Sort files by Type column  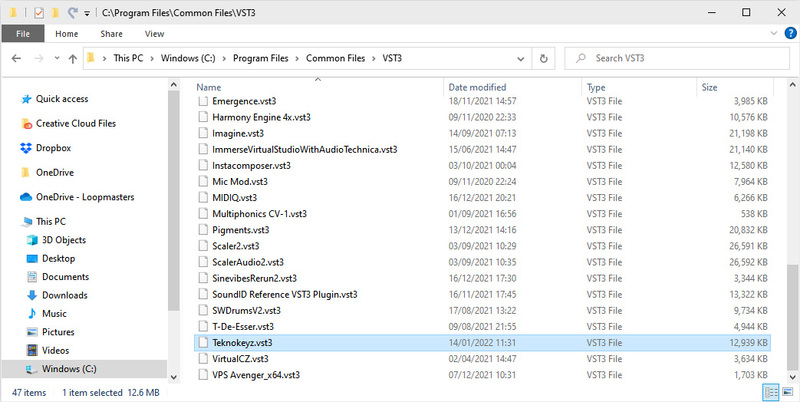coord(595,87)
